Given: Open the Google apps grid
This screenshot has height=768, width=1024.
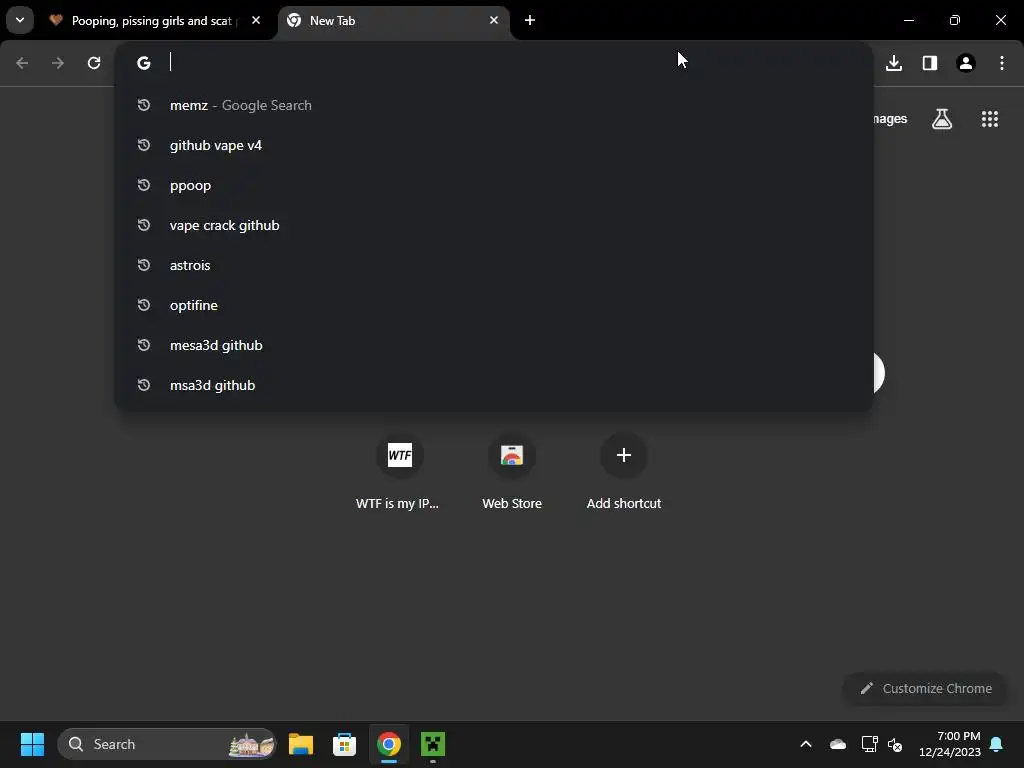Looking at the screenshot, I should pyautogui.click(x=990, y=119).
